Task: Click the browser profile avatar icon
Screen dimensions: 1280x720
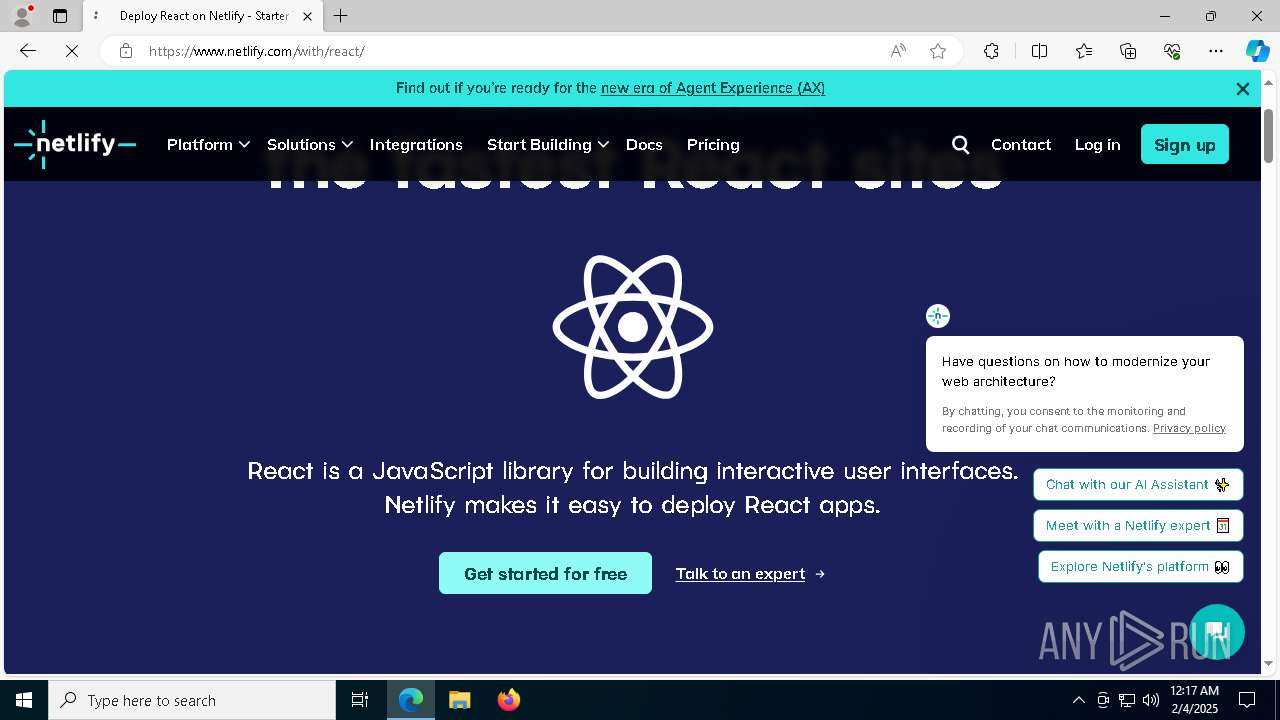Action: click(x=21, y=16)
